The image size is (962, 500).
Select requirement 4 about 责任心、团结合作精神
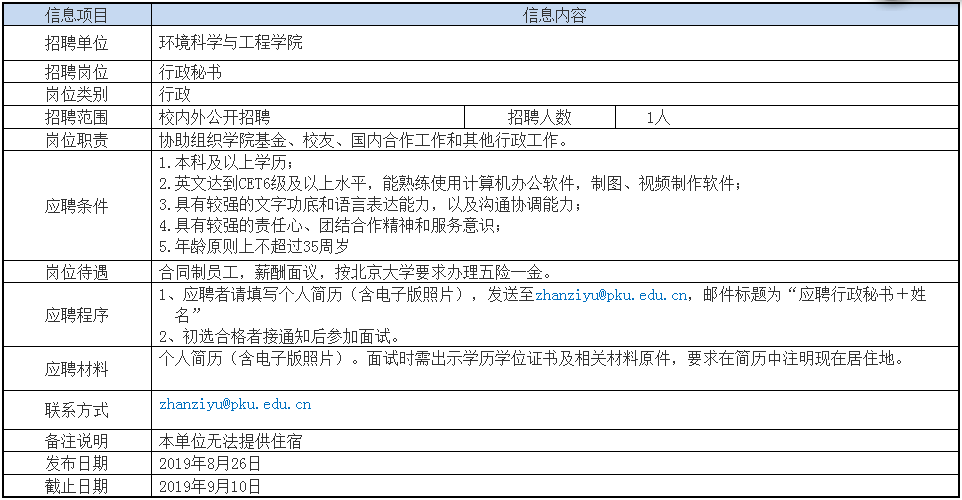click(331, 225)
